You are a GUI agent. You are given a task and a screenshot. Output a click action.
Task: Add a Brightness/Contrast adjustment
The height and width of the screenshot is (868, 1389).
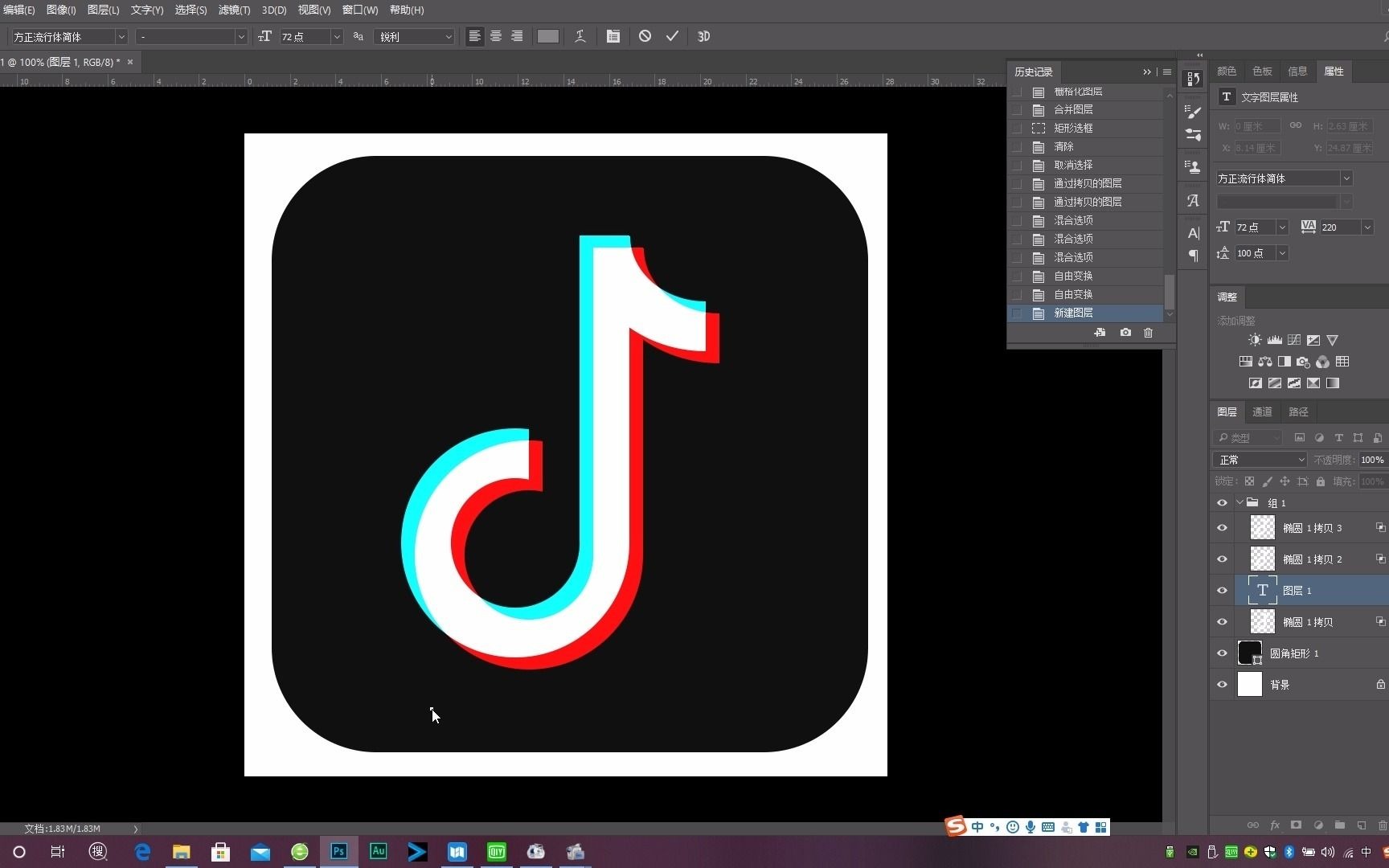1255,340
